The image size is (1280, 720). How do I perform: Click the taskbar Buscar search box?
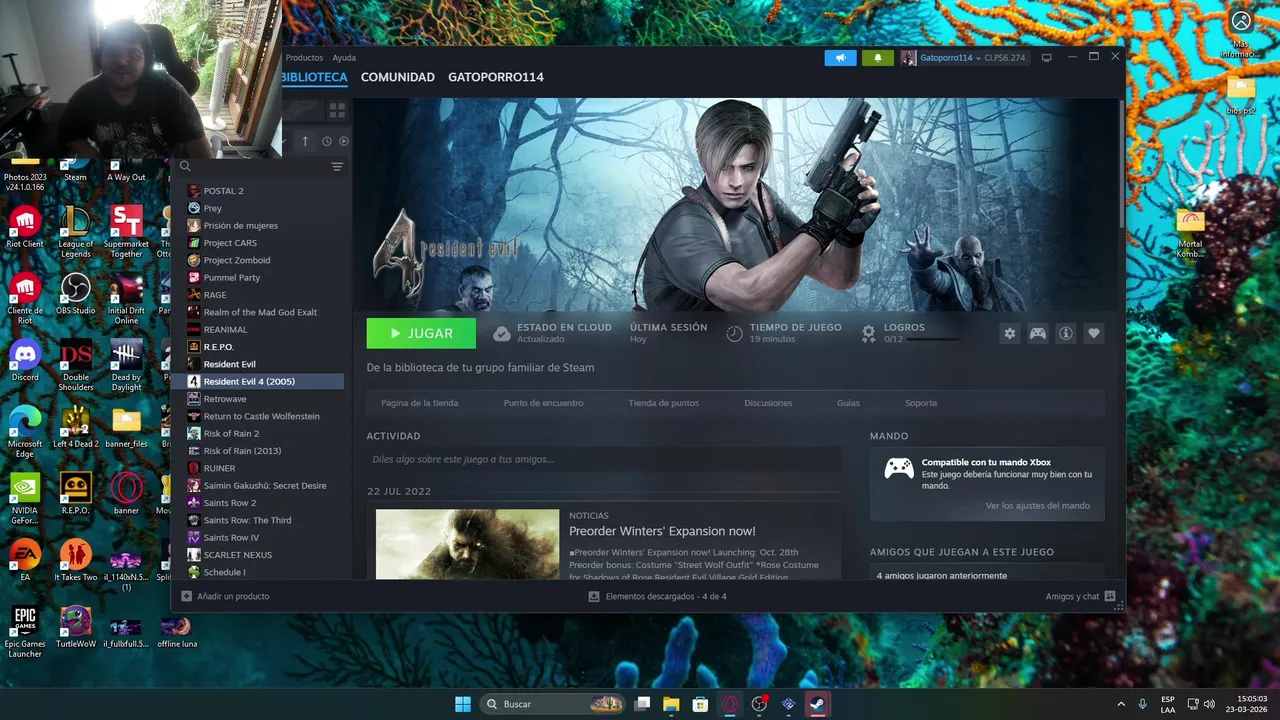pyautogui.click(x=553, y=704)
